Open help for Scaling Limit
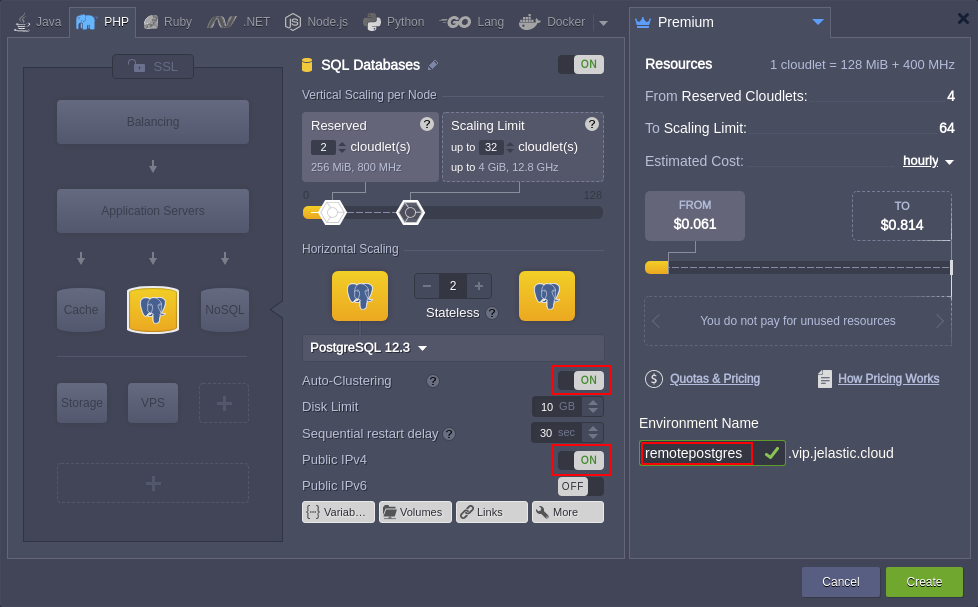The height and width of the screenshot is (607, 978). [592, 124]
